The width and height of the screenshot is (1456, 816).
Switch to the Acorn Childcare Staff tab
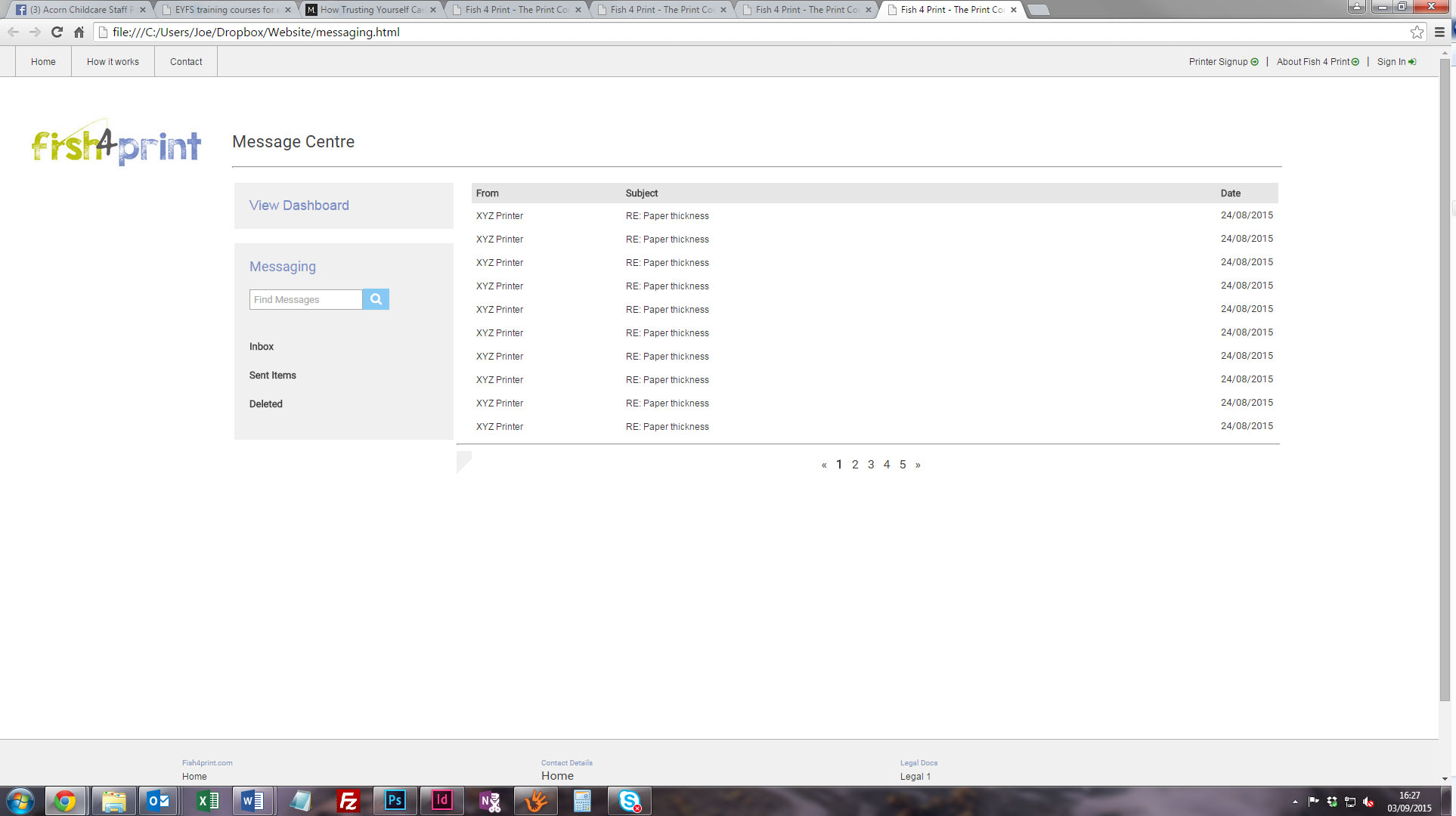click(x=79, y=10)
